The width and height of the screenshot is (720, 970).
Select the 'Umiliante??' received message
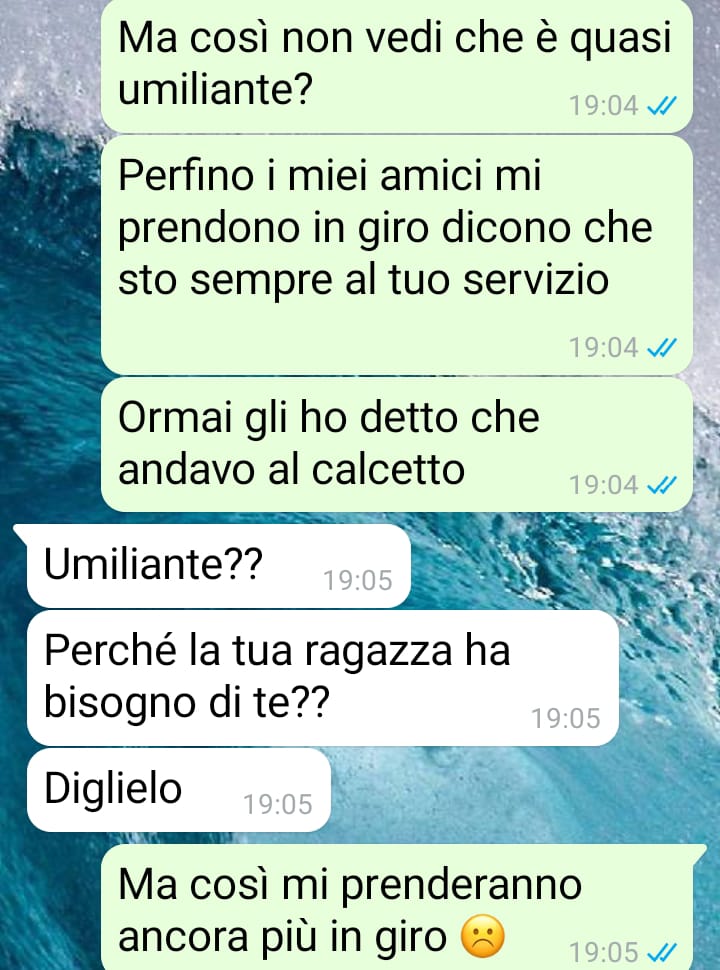218,565
